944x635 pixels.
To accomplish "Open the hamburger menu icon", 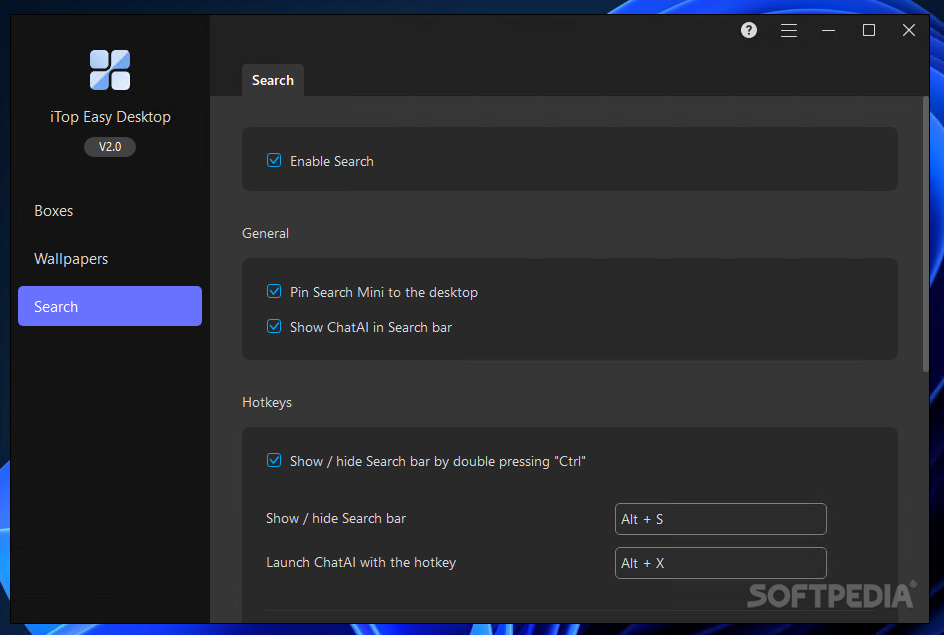I will (x=789, y=30).
